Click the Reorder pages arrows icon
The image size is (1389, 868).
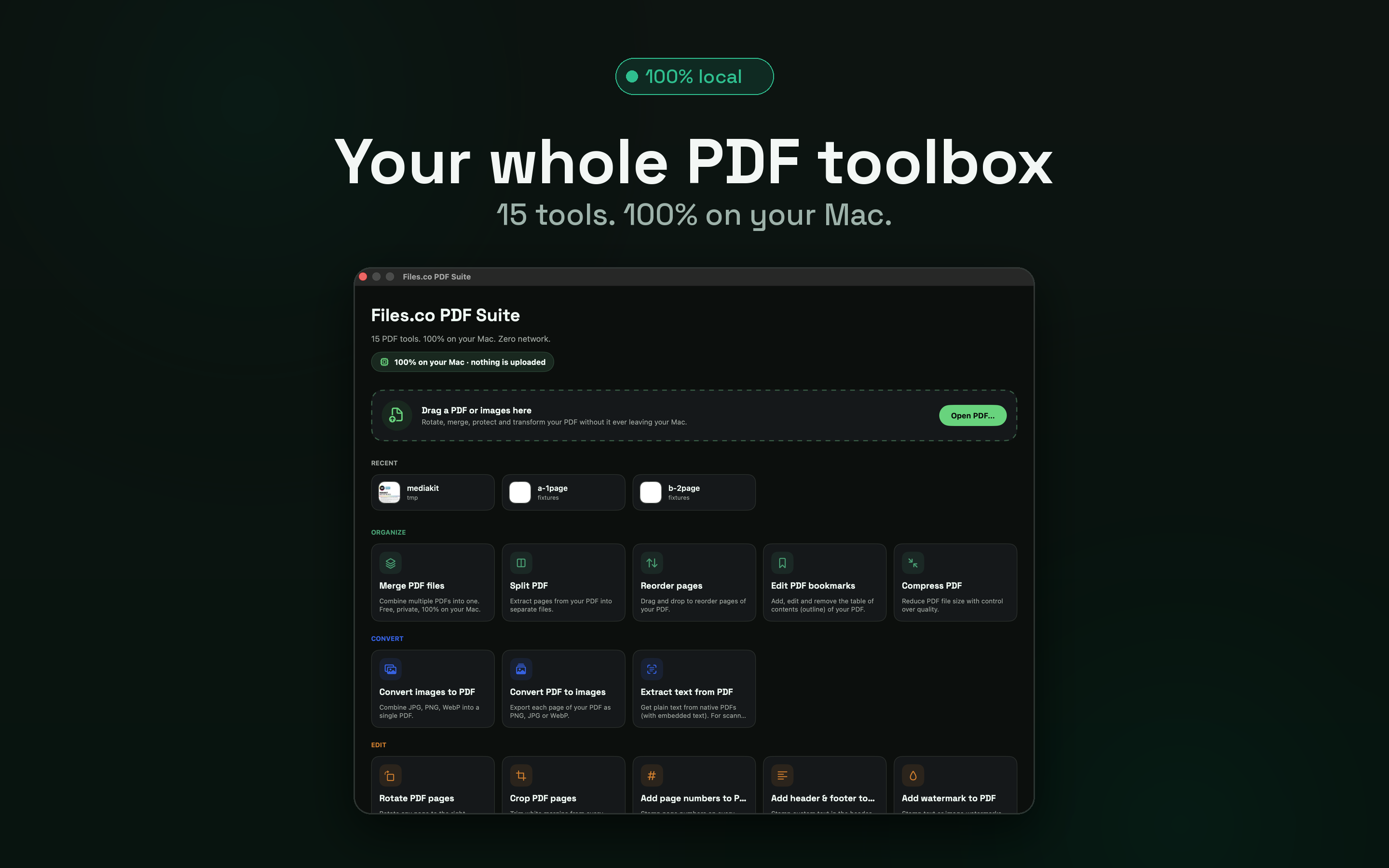652,563
